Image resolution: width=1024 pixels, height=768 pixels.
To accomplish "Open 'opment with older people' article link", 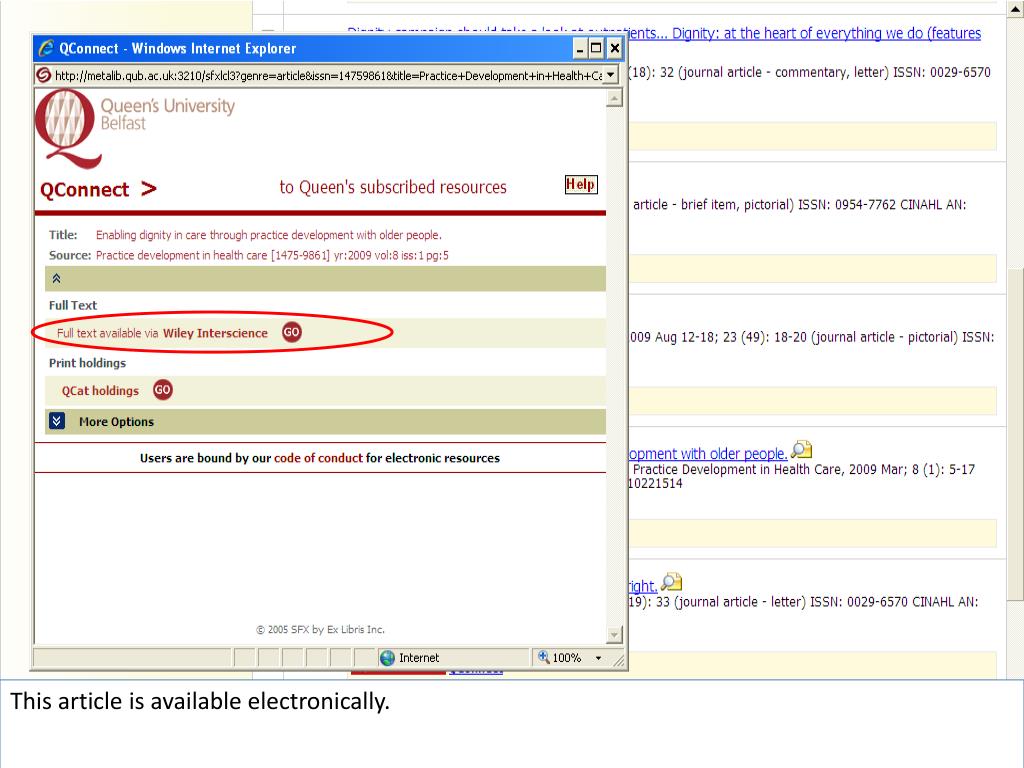I will (x=708, y=453).
